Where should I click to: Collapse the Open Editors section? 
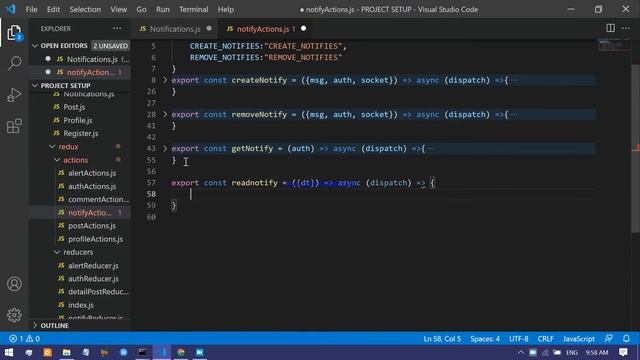pos(35,46)
